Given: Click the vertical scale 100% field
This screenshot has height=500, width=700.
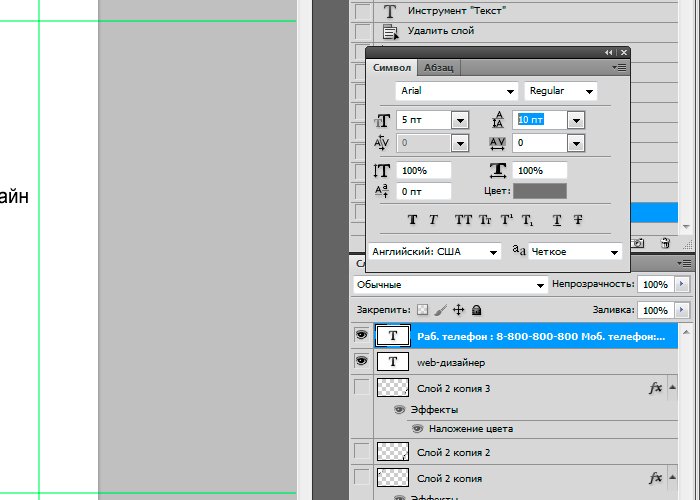Looking at the screenshot, I should [x=423, y=171].
